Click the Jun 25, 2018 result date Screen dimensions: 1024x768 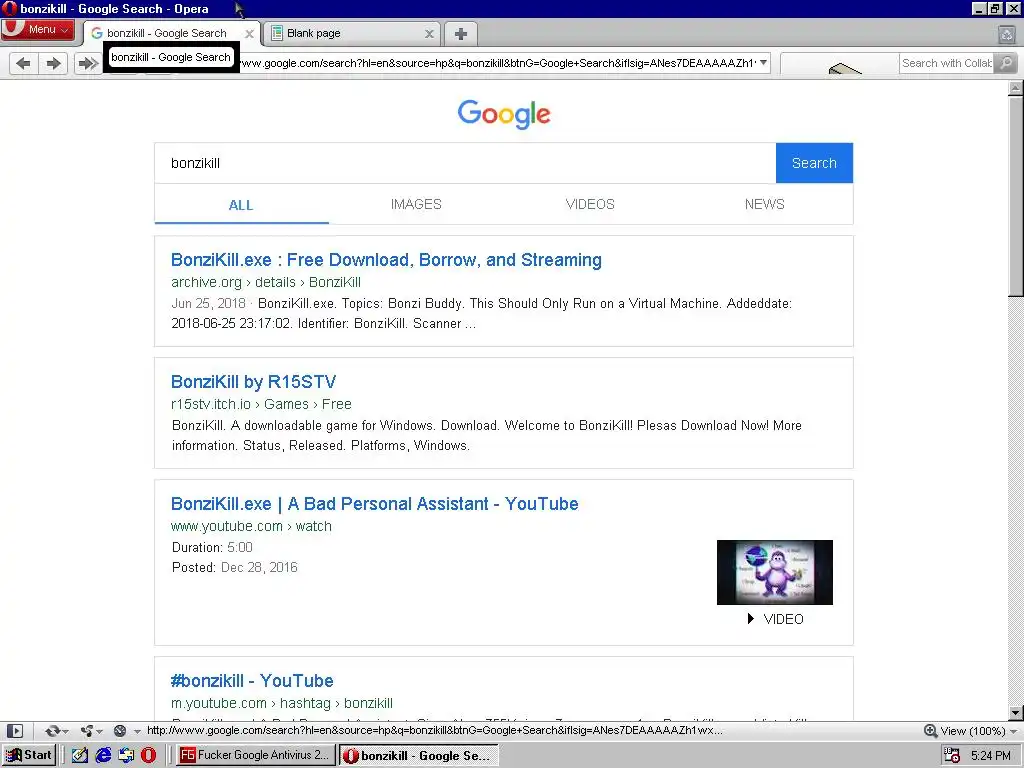point(208,304)
